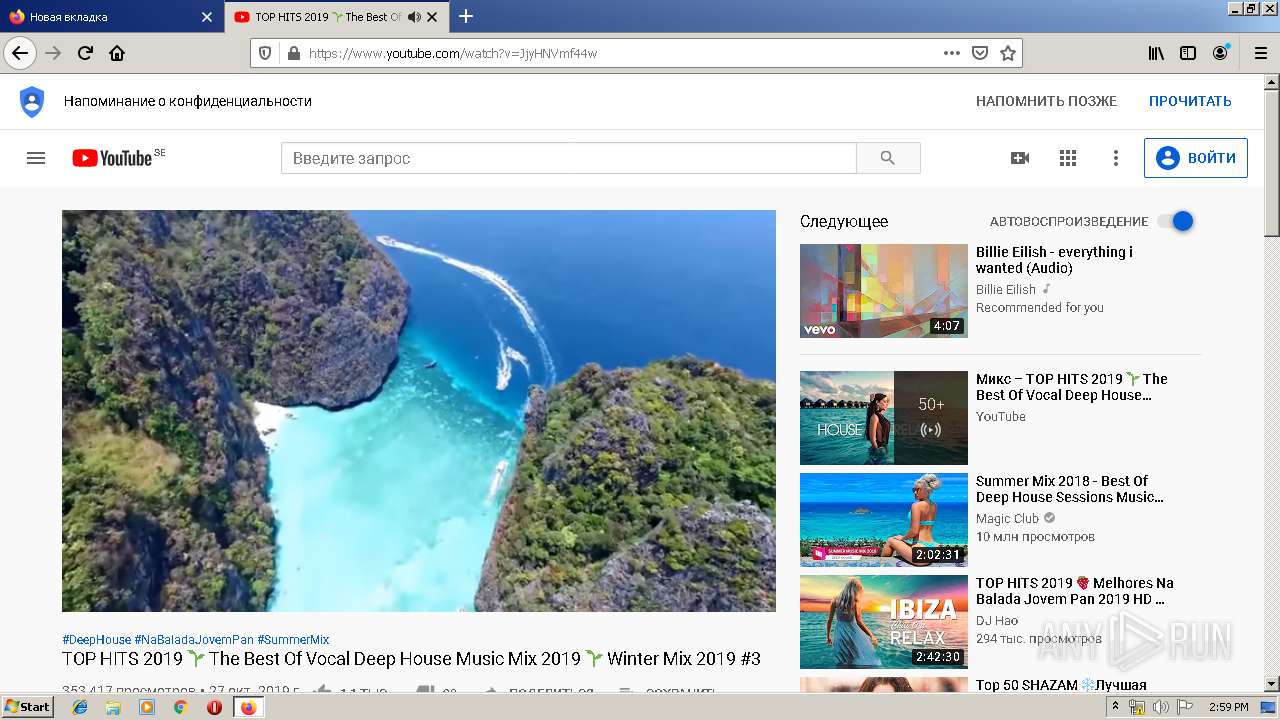Image resolution: width=1280 pixels, height=720 pixels.
Task: Focus the Введите запрос search field
Action: point(569,158)
